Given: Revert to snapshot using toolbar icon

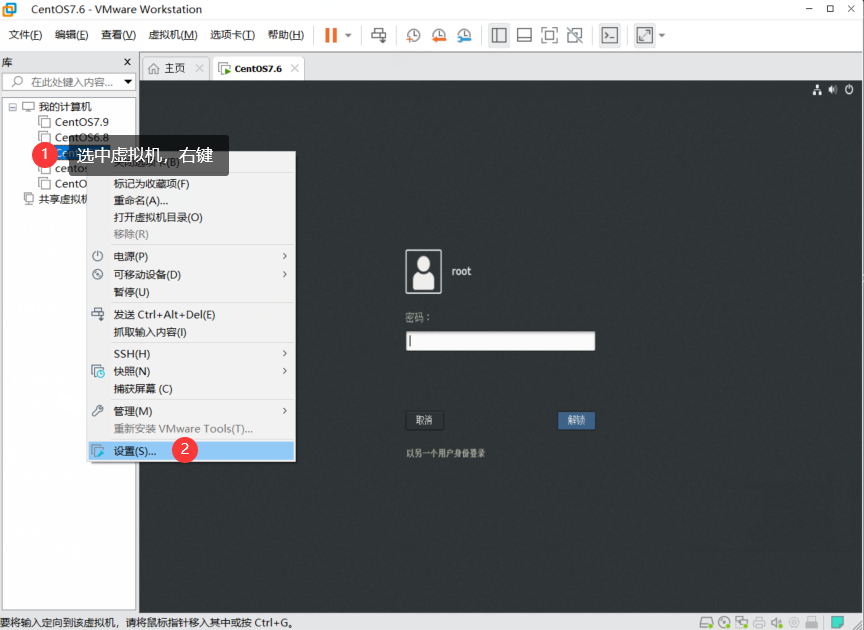Looking at the screenshot, I should point(439,35).
